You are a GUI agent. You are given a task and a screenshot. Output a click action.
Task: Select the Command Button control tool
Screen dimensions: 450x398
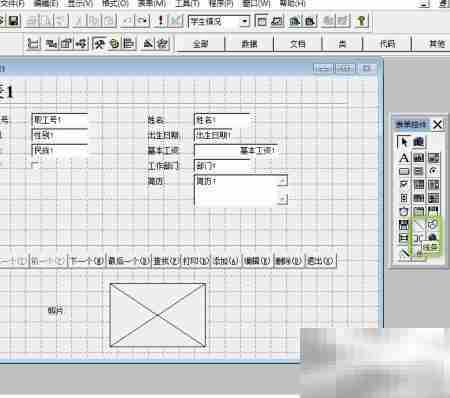(x=404, y=171)
